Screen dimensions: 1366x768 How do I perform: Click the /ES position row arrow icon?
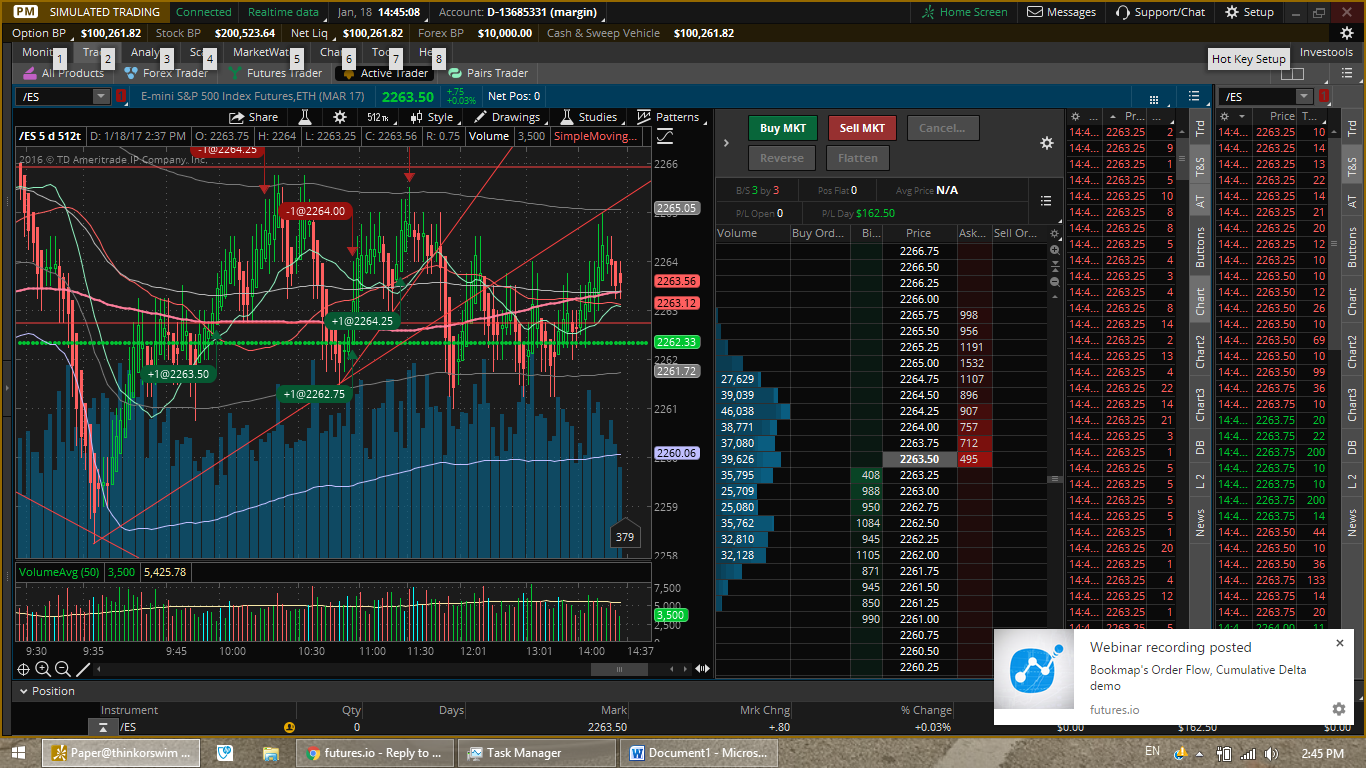tap(103, 727)
